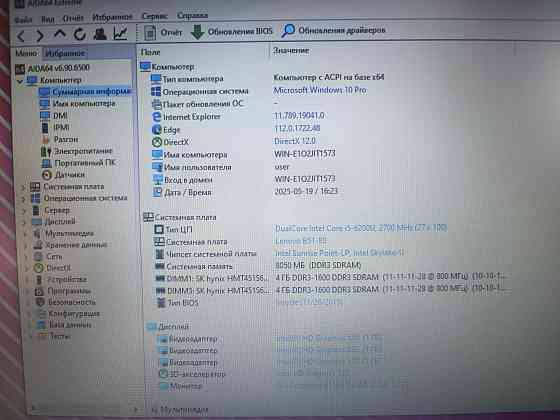This screenshot has width=560, height=420.
Task: Select AIDA64 v6.90.6500 root node
Action: pos(52,68)
